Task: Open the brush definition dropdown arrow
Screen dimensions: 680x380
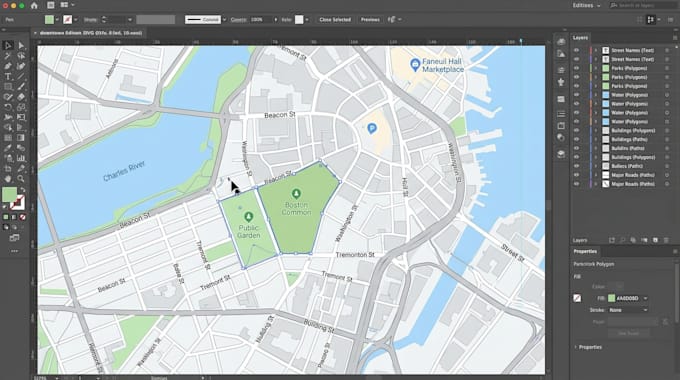Action: (224, 20)
